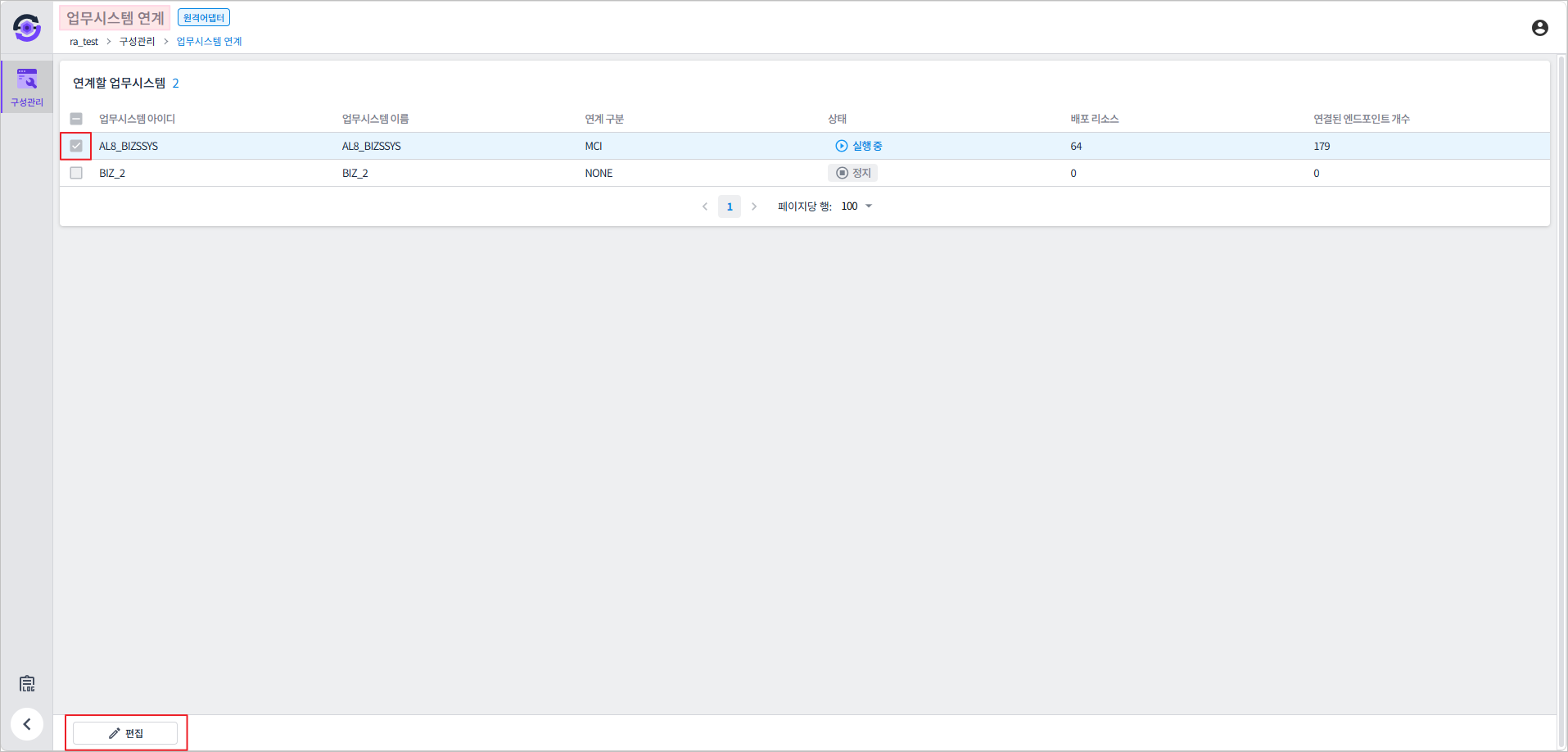The image size is (1568, 752).
Task: Go to the next page arrow
Action: click(754, 206)
